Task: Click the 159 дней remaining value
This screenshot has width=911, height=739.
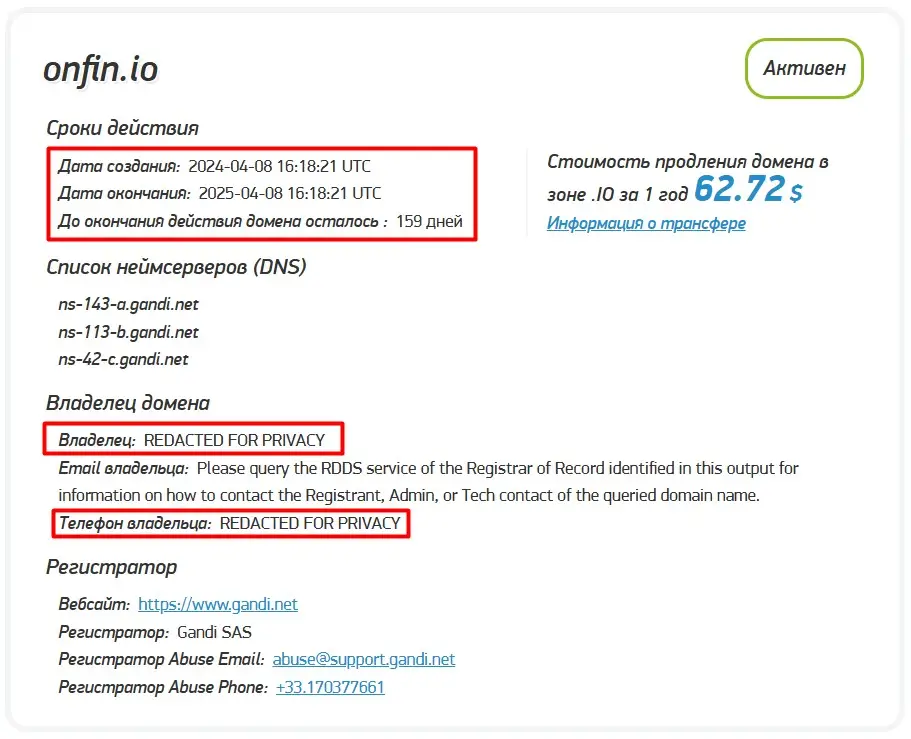Action: pyautogui.click(x=429, y=221)
